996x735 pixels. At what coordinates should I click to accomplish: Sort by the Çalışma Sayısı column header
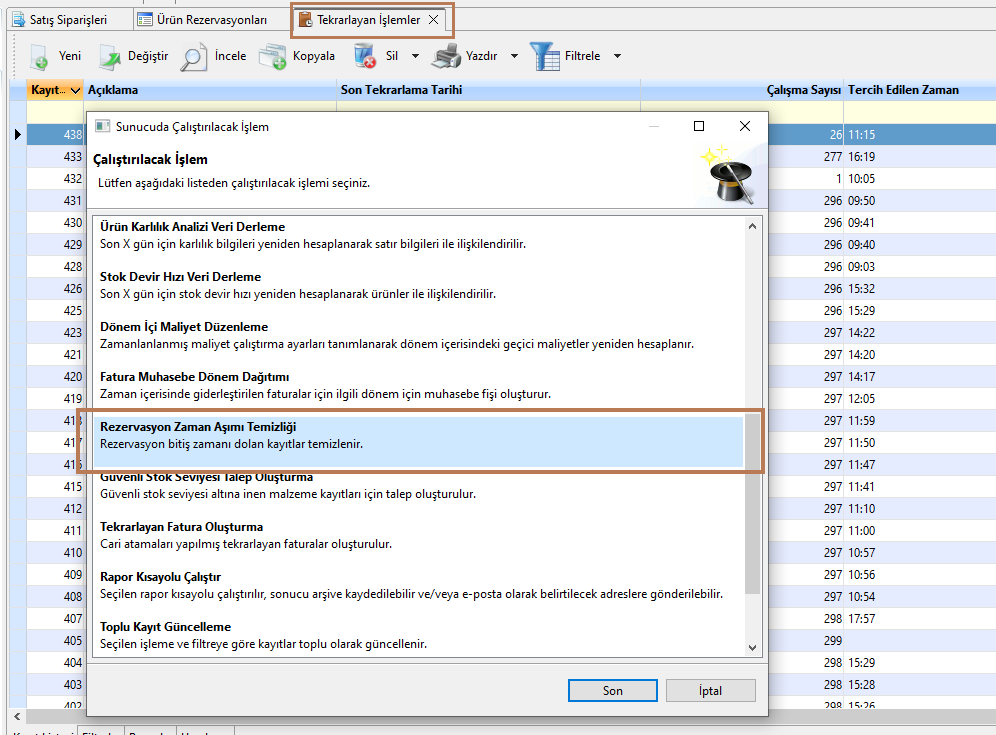[803, 90]
